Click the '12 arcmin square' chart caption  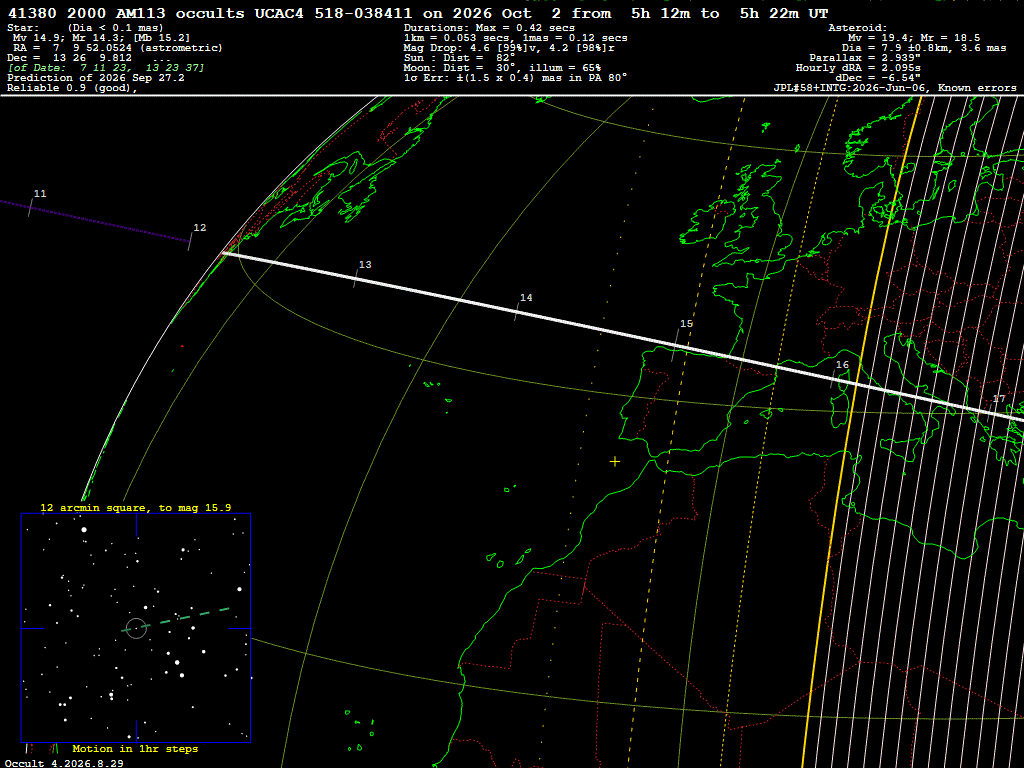(135, 507)
